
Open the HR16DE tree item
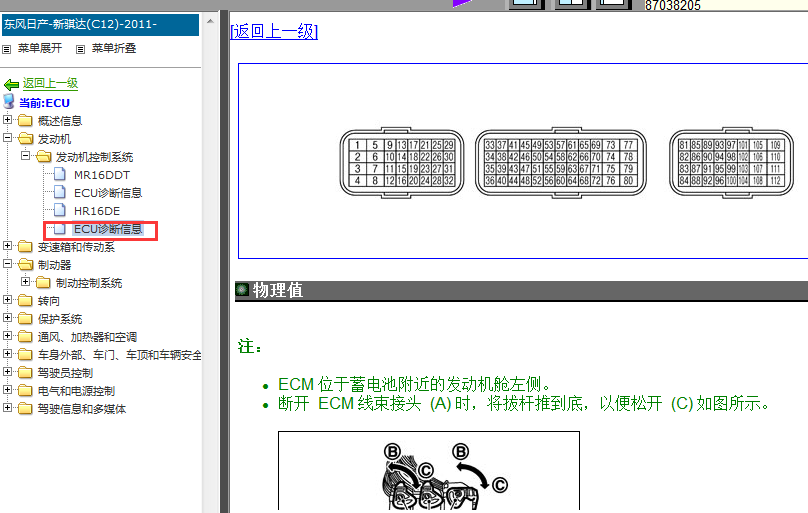(x=97, y=211)
